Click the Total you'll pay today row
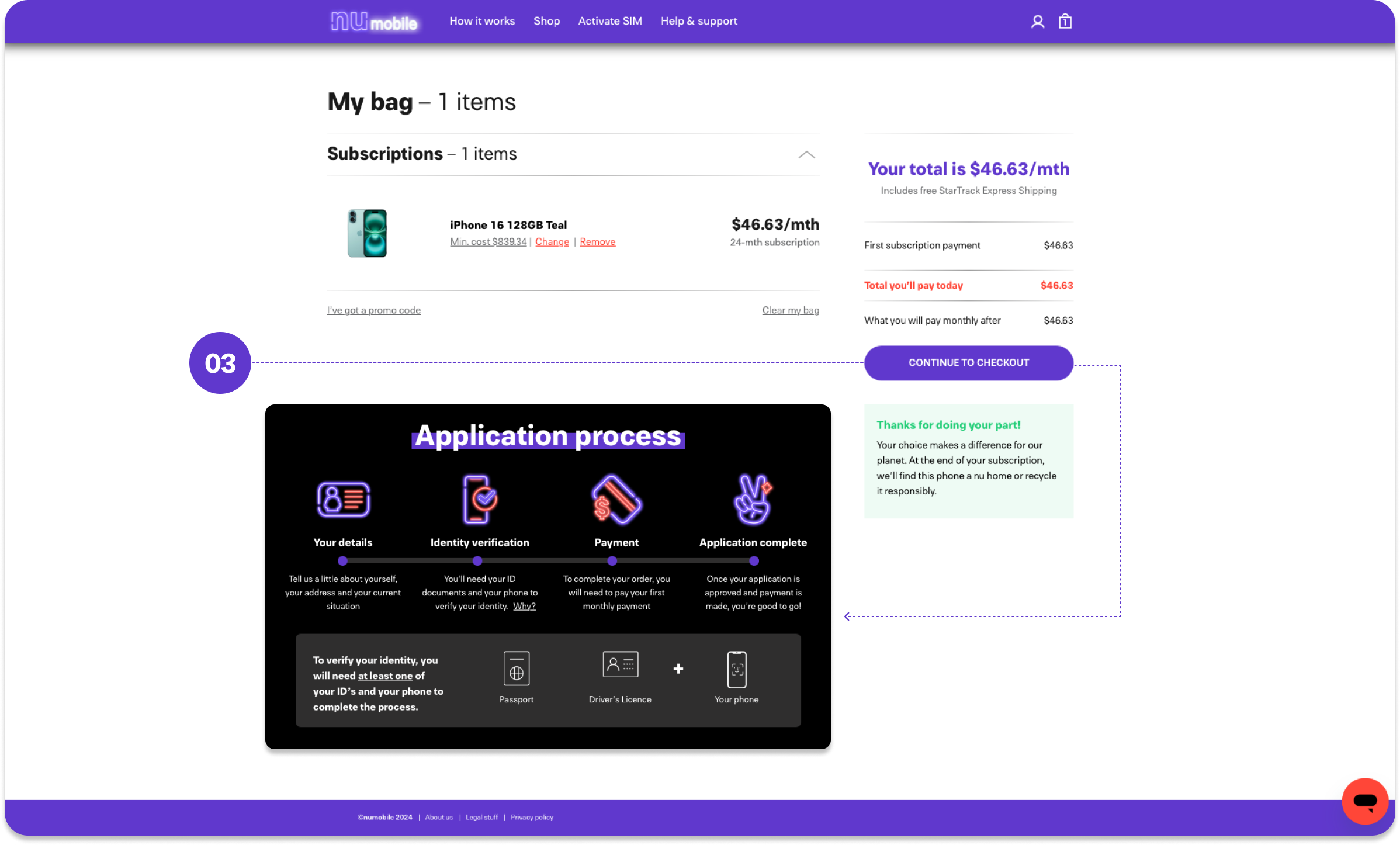The height and width of the screenshot is (845, 1400). tap(968, 285)
